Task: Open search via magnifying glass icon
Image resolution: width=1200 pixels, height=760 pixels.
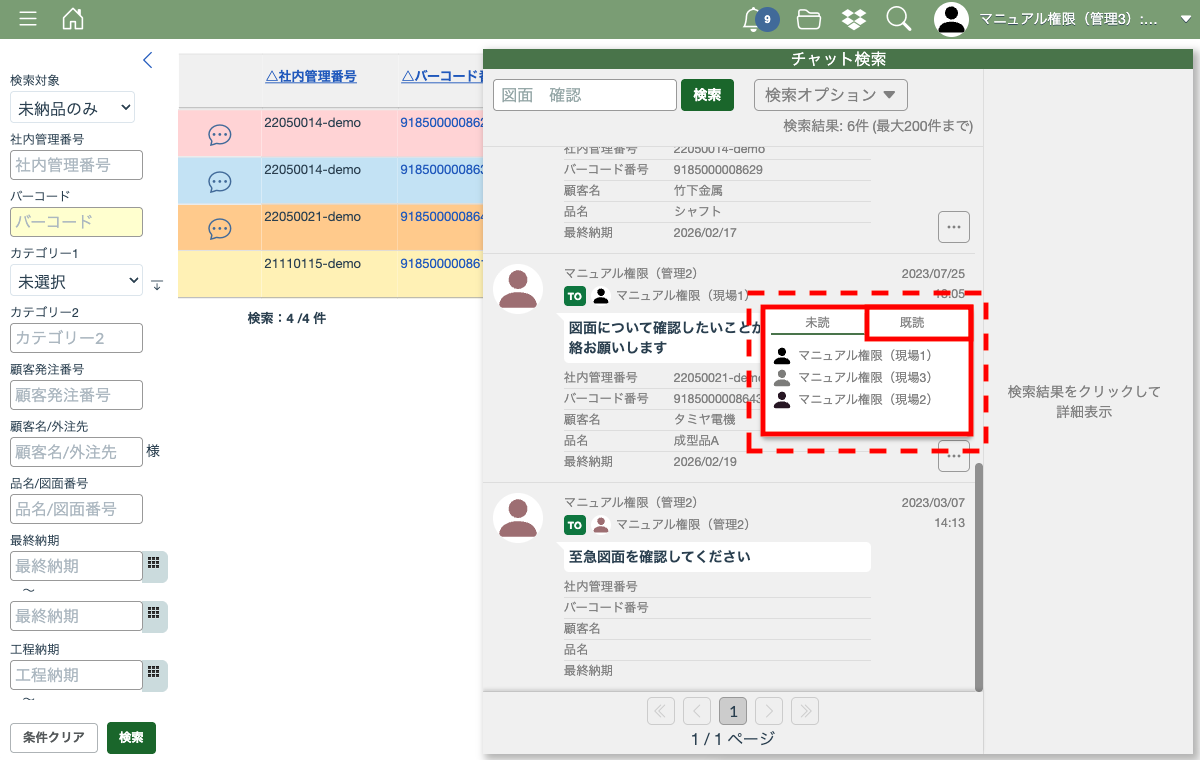Action: [898, 19]
